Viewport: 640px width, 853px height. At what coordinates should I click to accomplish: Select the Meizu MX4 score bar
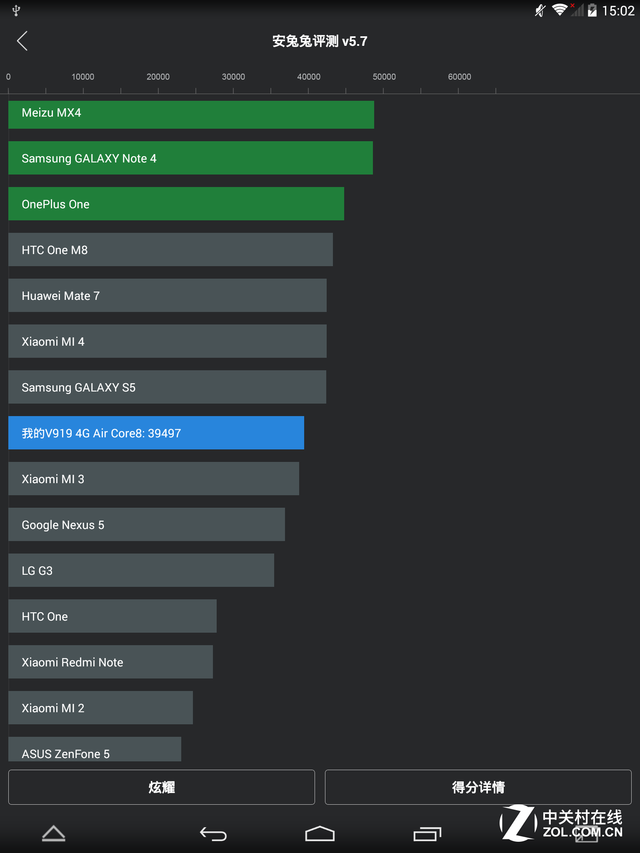click(191, 114)
